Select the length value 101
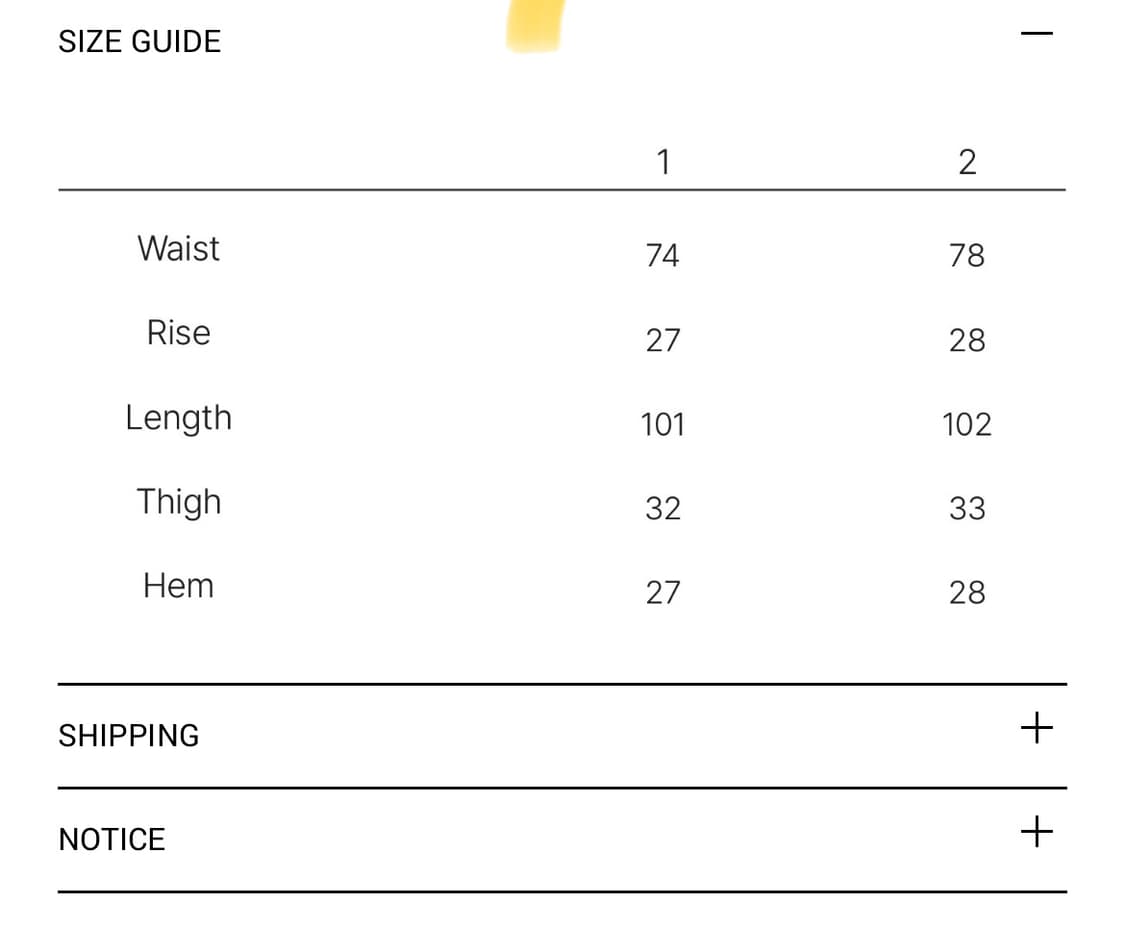The width and height of the screenshot is (1125, 930). pyautogui.click(x=662, y=425)
